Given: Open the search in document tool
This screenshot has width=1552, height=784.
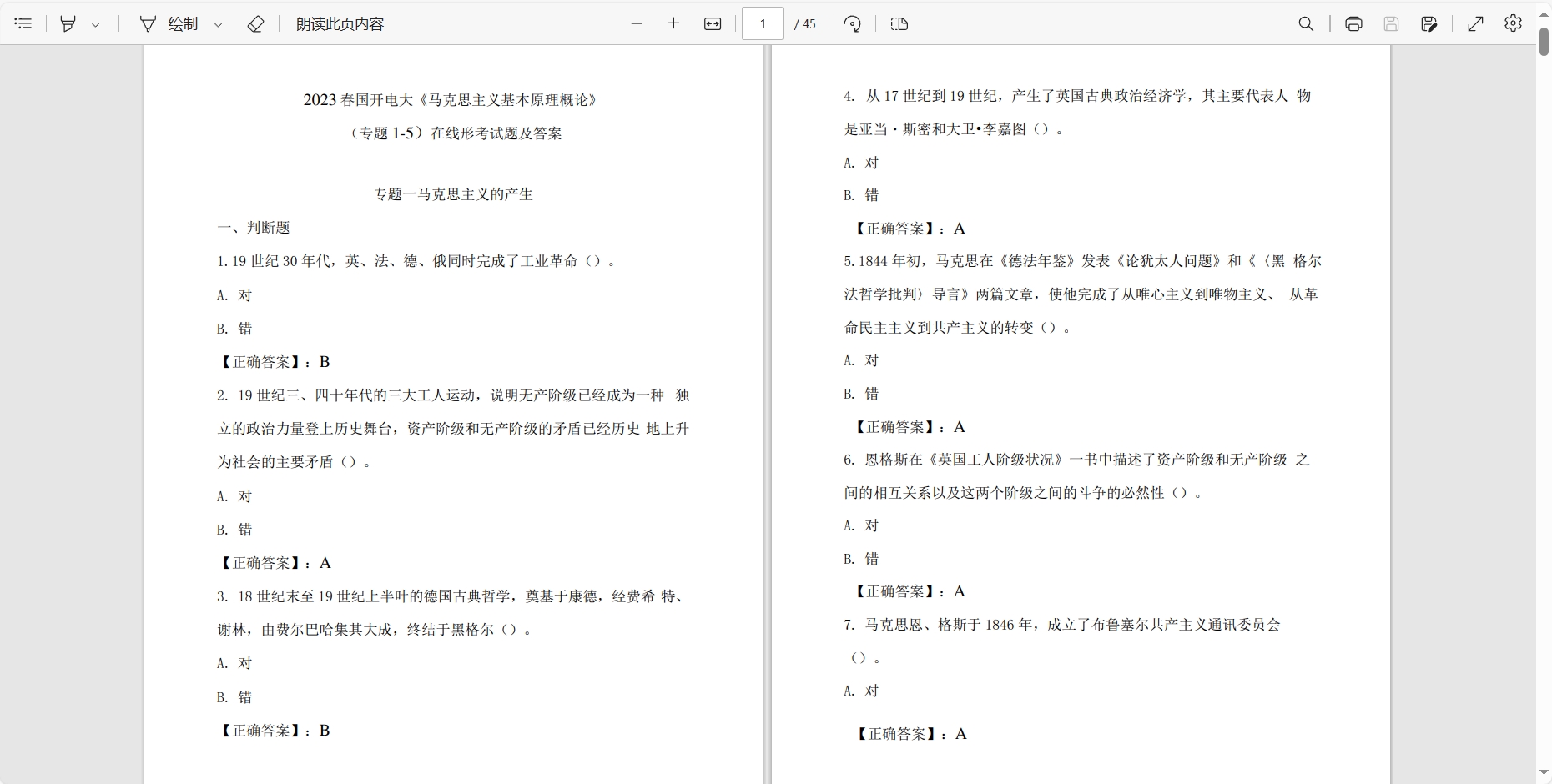Looking at the screenshot, I should (x=1306, y=23).
